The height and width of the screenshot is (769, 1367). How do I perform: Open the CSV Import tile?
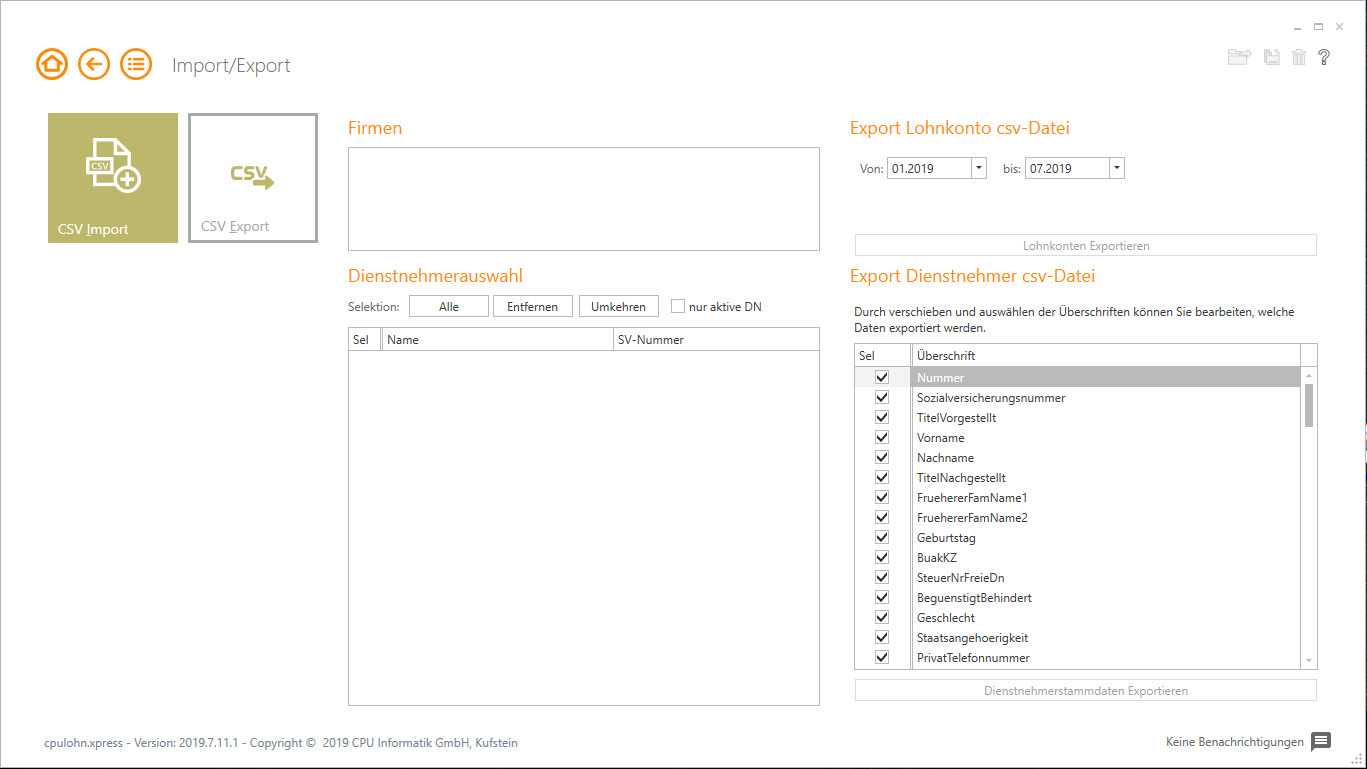coord(113,178)
